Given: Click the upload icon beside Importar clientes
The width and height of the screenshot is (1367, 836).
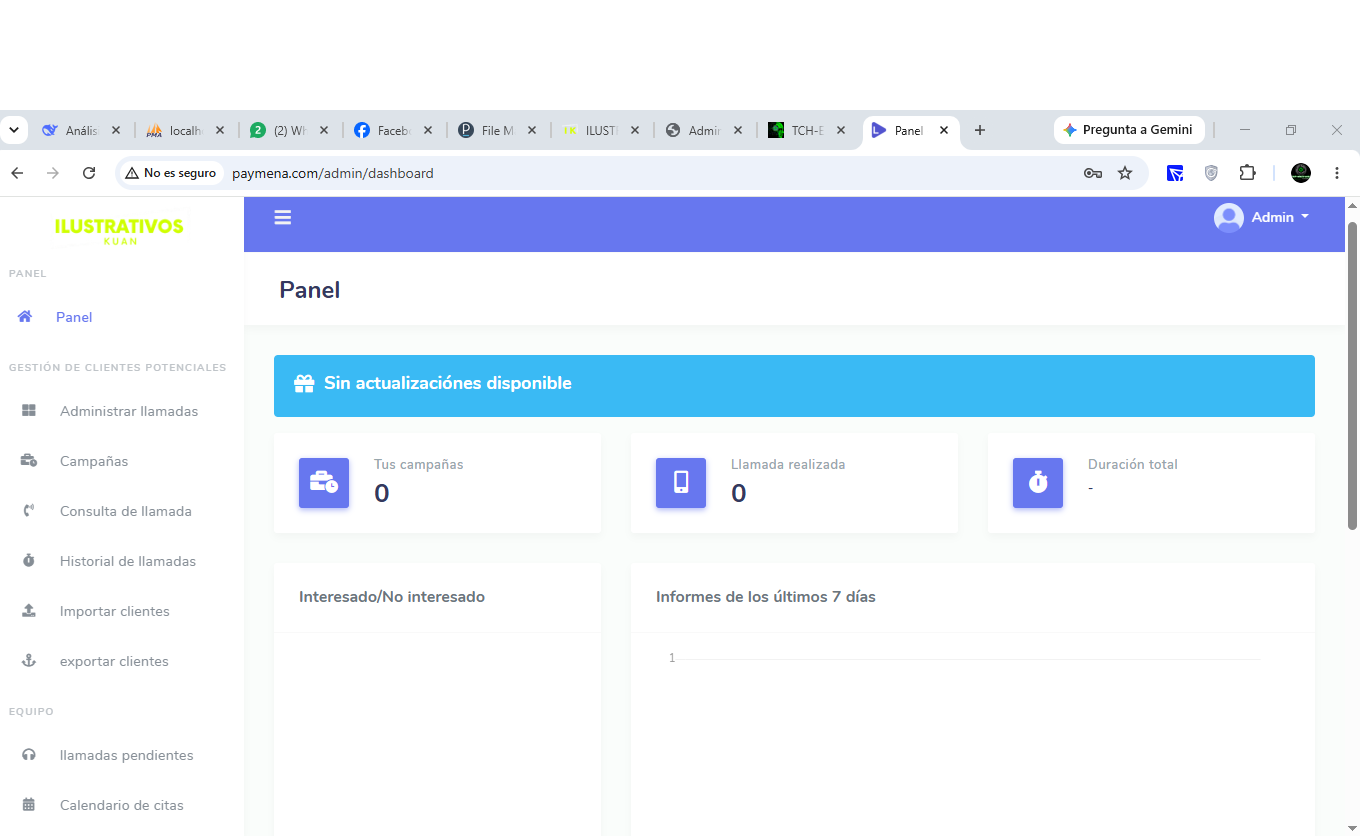Looking at the screenshot, I should pyautogui.click(x=29, y=611).
